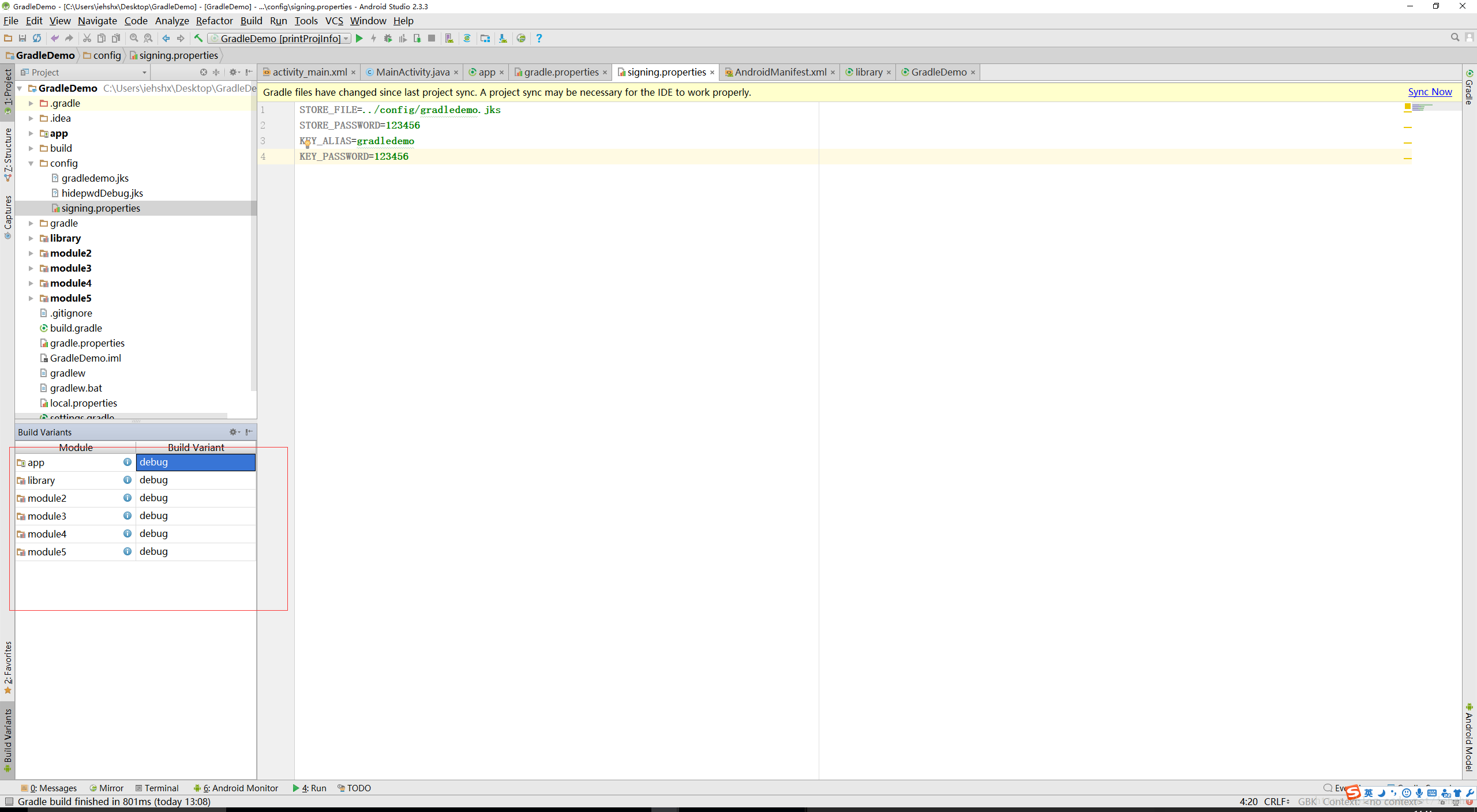
Task: Click the Search Everywhere magnifier icon
Action: pyautogui.click(x=1454, y=37)
